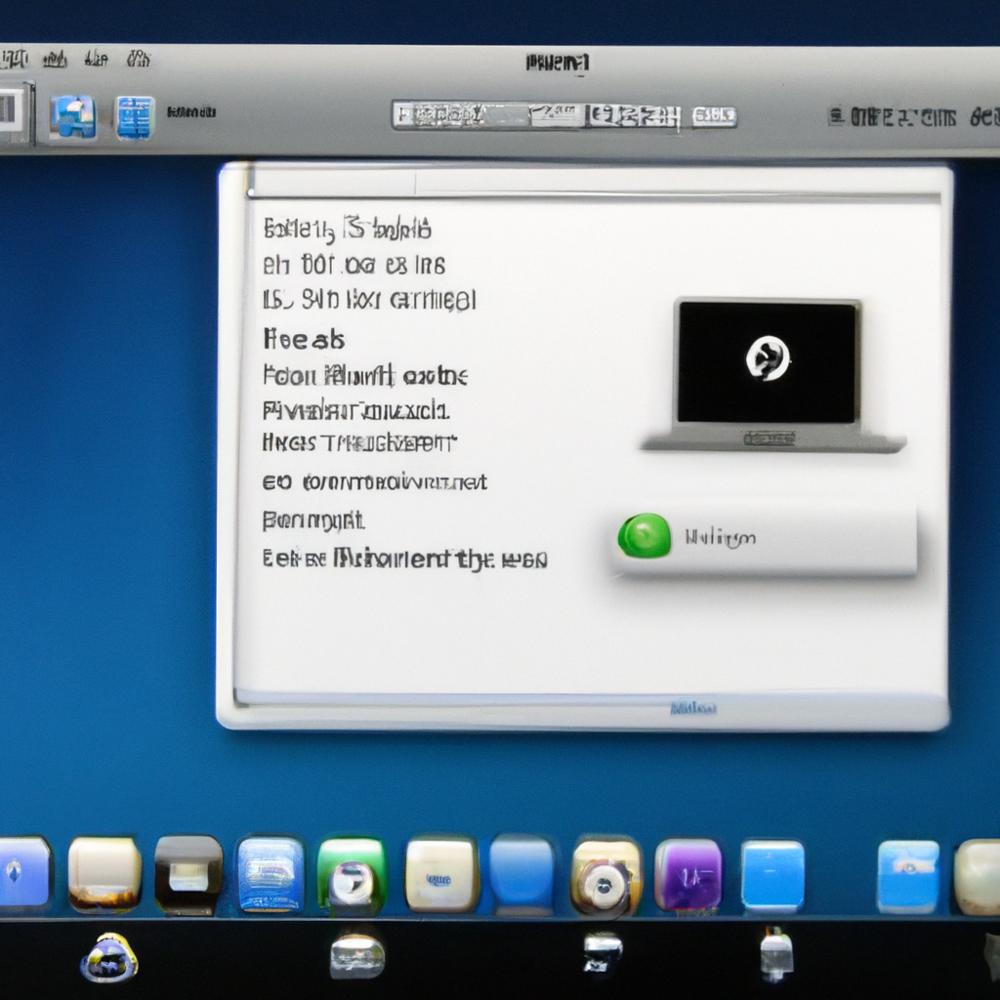Screen dimensions: 1000x1000
Task: Click the round yellow-blue icon below the dock
Action: (x=109, y=957)
